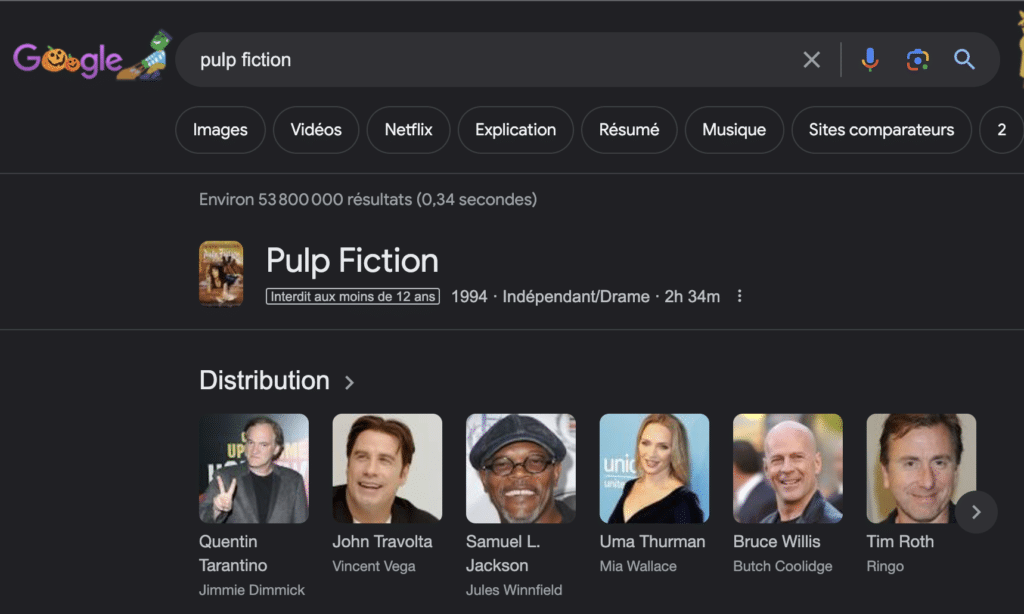The image size is (1024, 614).
Task: Click the Ringo role text
Action: [x=885, y=566]
